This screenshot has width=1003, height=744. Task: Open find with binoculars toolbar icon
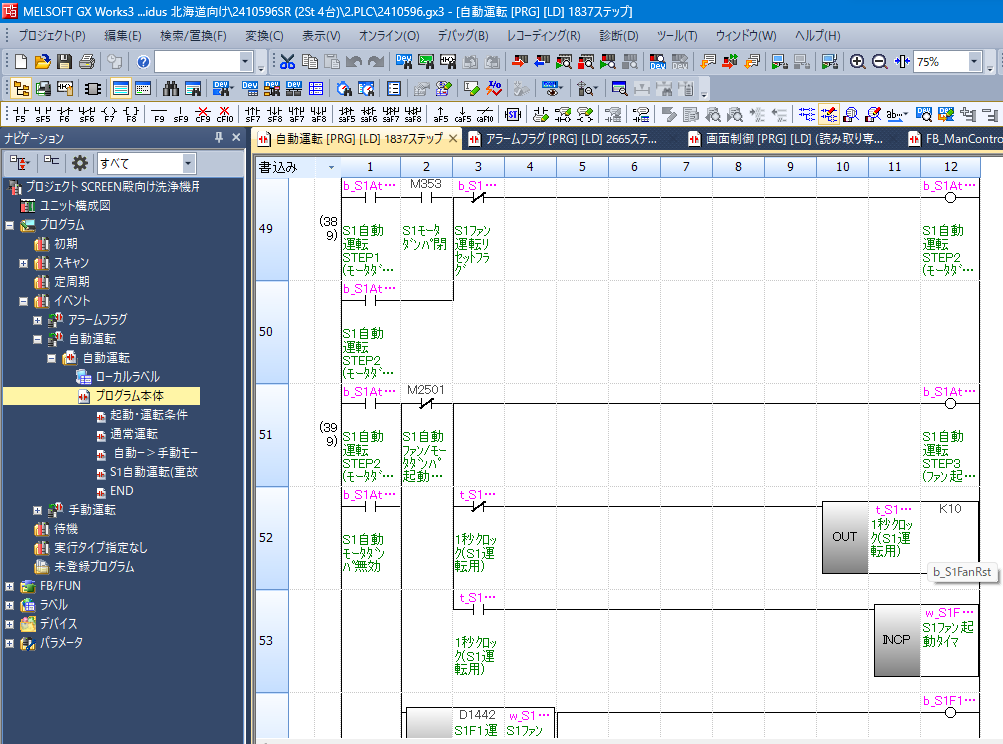[x=171, y=88]
